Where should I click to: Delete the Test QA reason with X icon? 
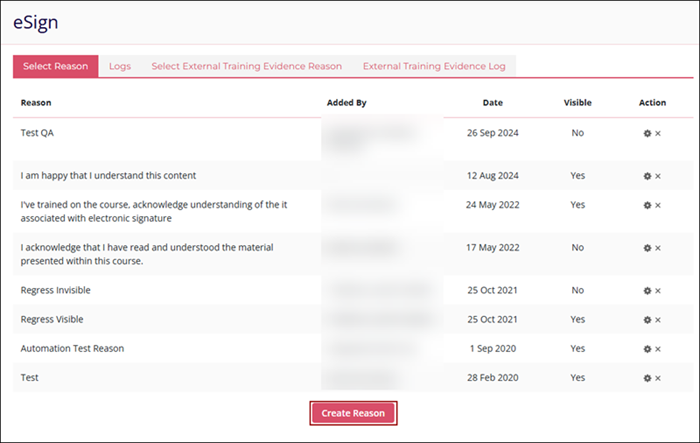click(x=658, y=133)
